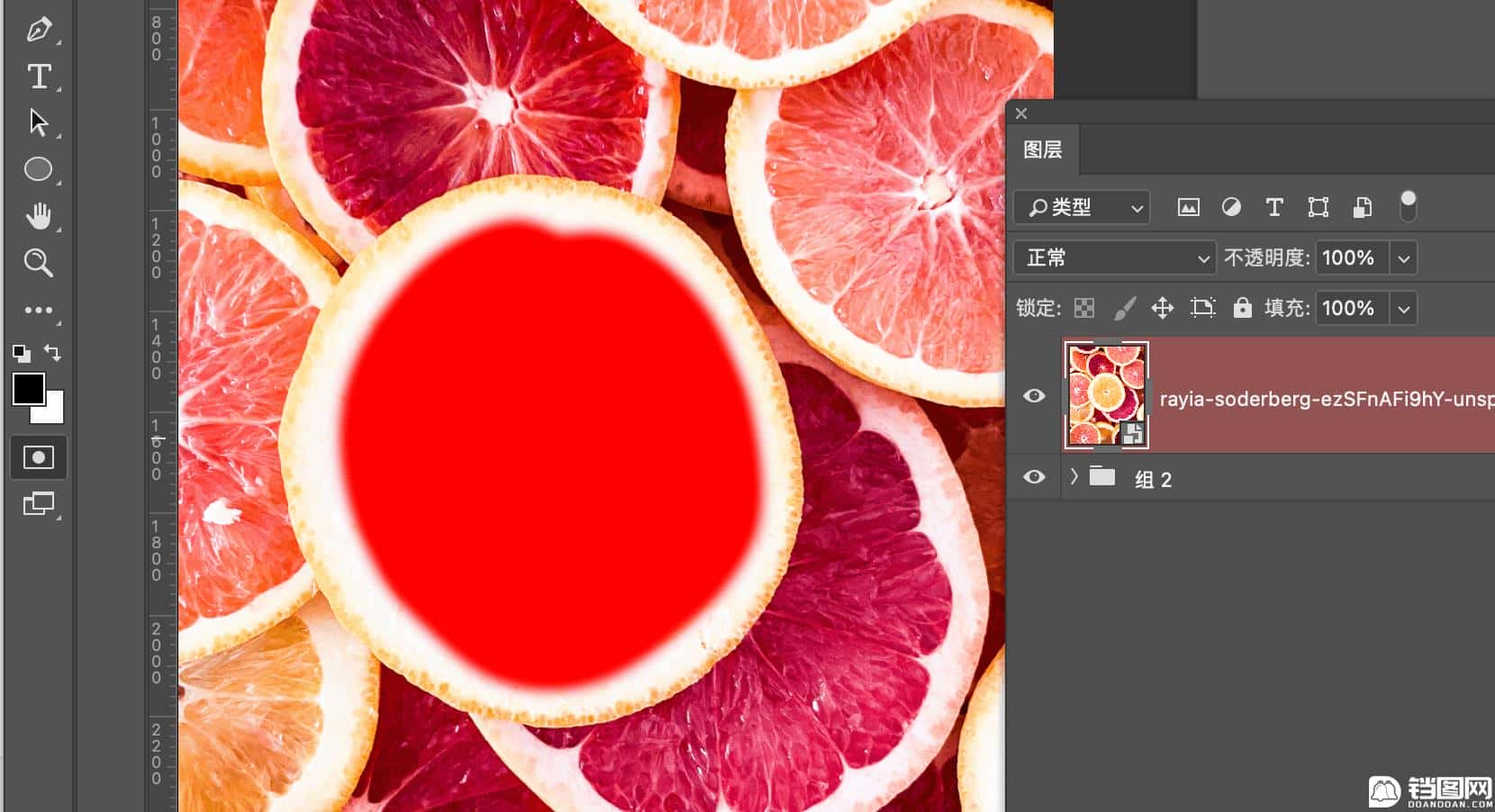Viewport: 1495px width, 812px height.
Task: Toggle Quick Mask mode button
Action: tap(38, 457)
